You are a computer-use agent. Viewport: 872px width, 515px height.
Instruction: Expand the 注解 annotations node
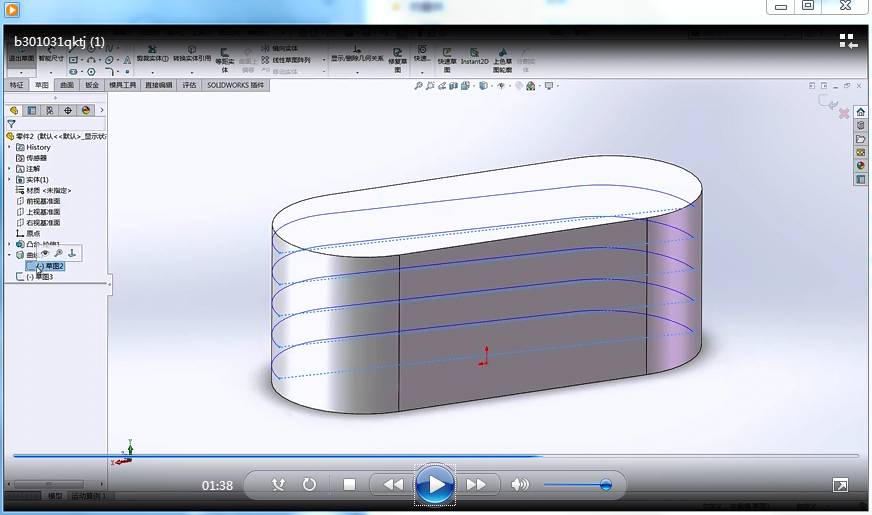pos(9,168)
